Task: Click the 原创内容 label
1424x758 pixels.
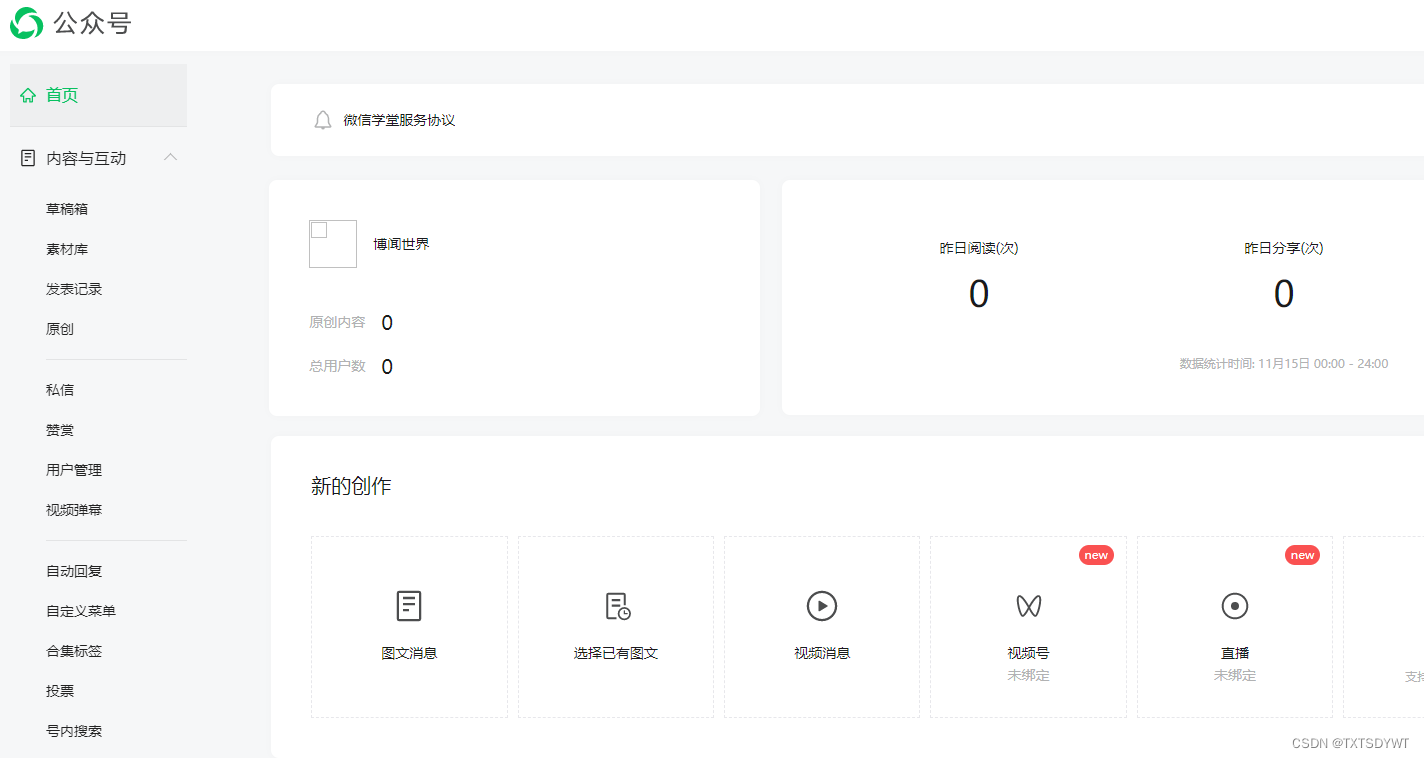Action: coord(337,322)
